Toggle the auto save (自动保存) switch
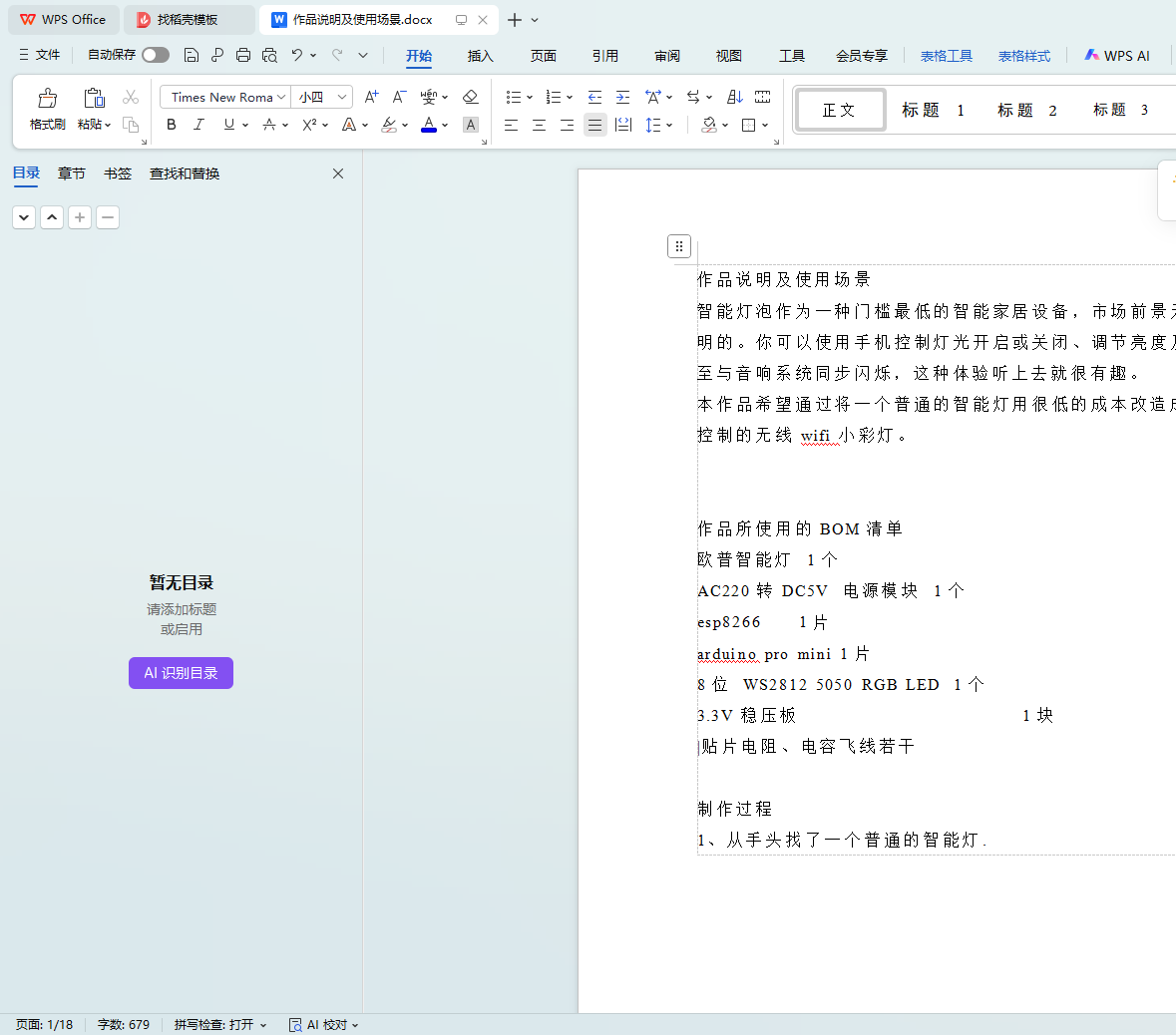 tap(155, 55)
